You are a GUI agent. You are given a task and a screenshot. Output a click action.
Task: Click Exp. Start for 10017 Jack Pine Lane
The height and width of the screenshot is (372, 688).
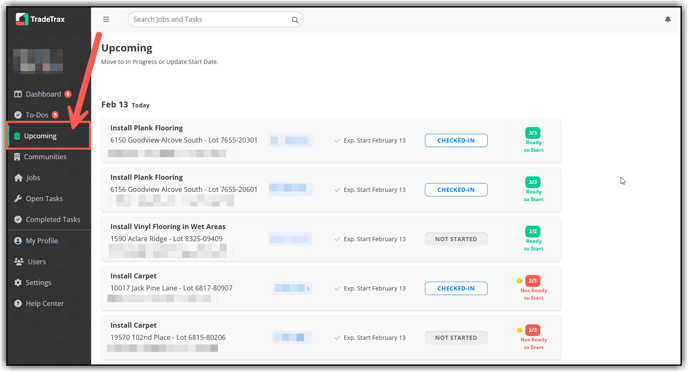coord(370,288)
